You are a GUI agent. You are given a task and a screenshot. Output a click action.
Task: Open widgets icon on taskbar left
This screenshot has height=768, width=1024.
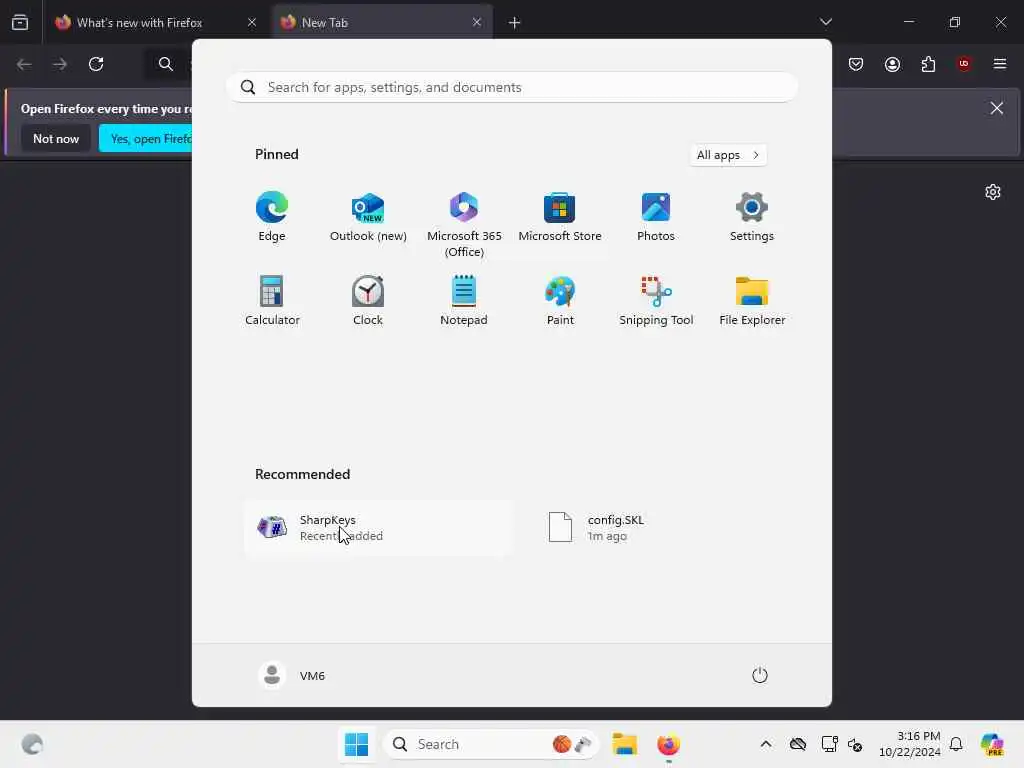tap(32, 744)
